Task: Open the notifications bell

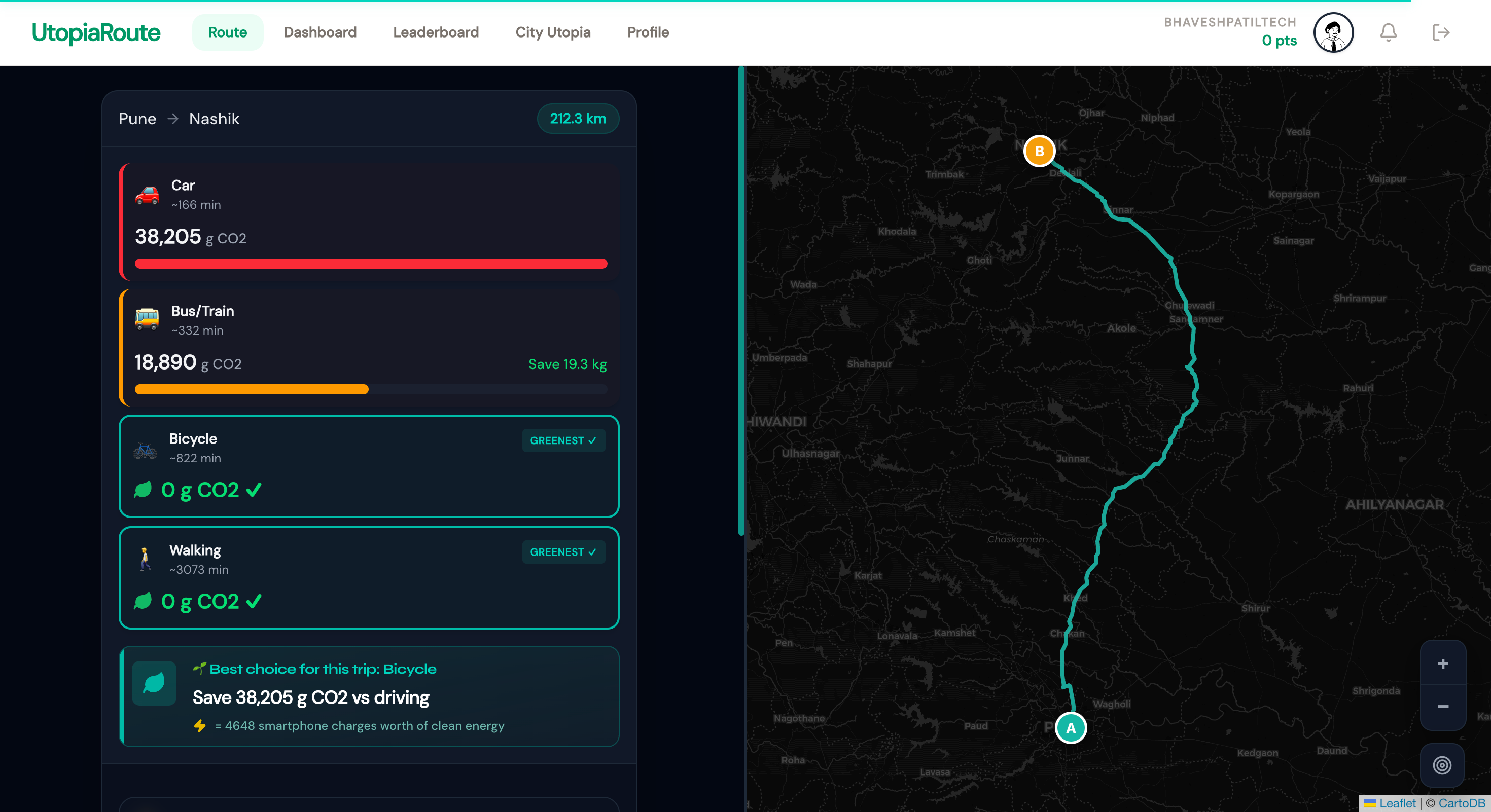Action: coord(1388,32)
